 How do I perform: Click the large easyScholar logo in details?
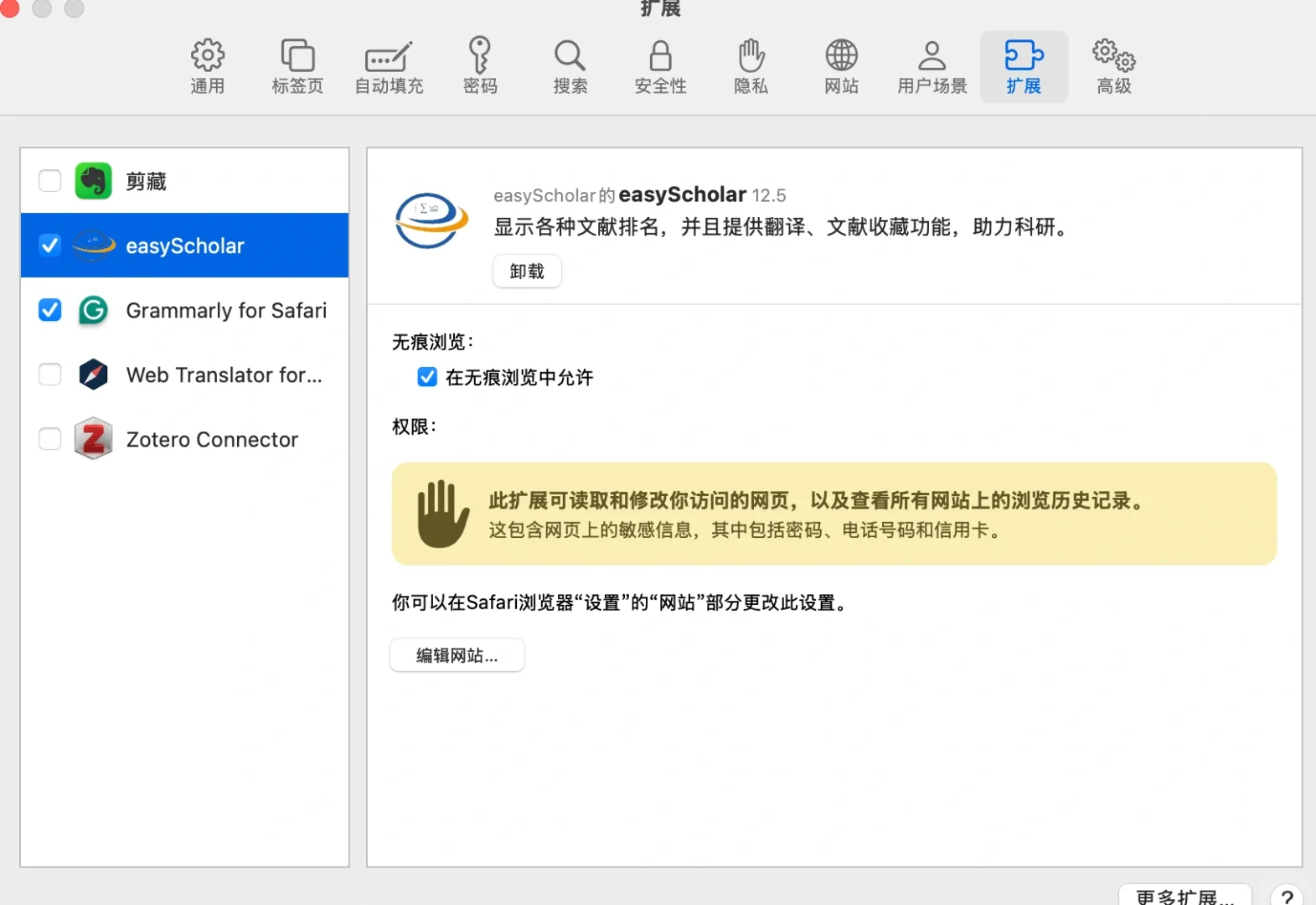point(431,220)
